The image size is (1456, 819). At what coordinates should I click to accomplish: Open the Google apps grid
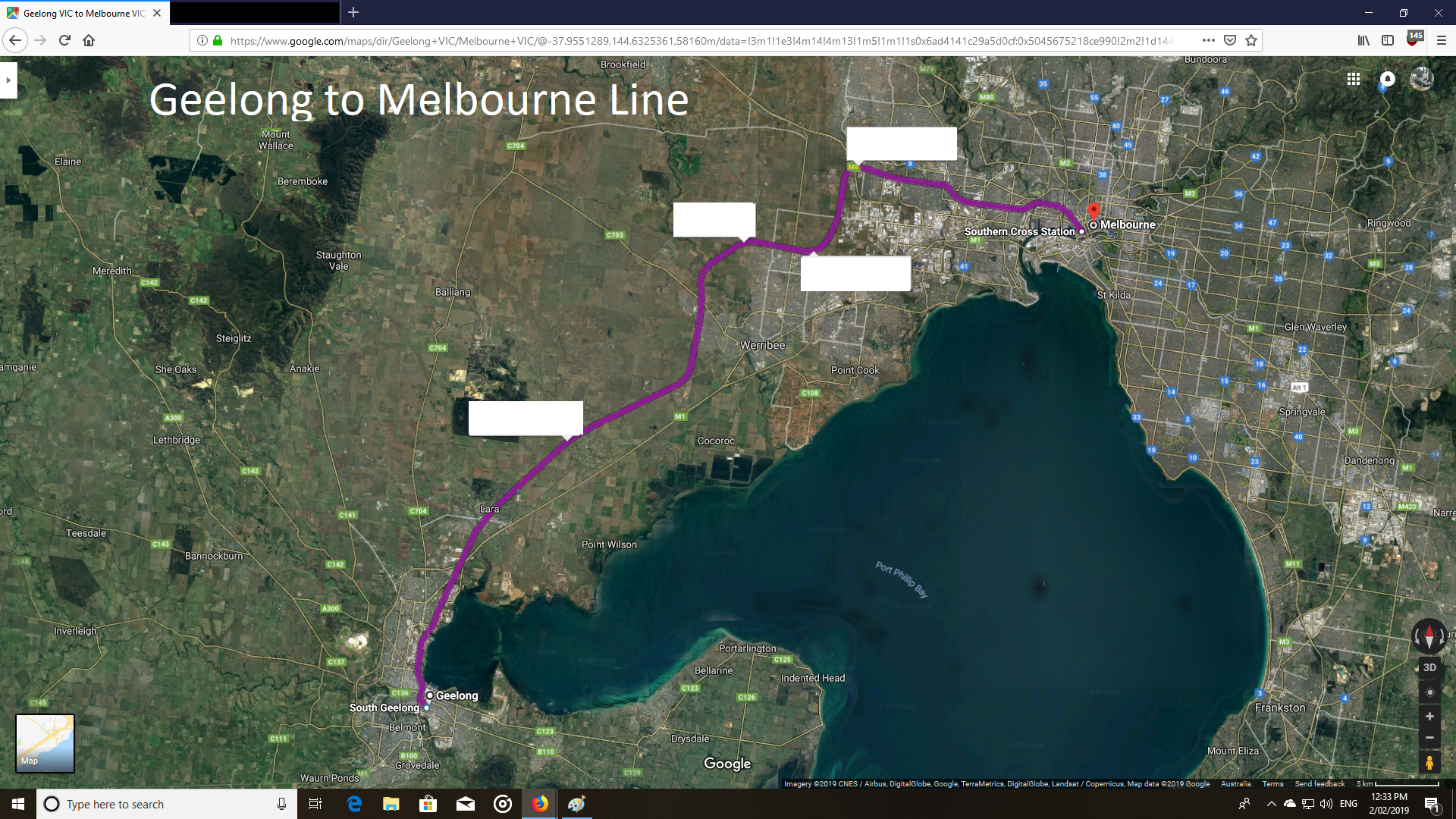(x=1353, y=79)
